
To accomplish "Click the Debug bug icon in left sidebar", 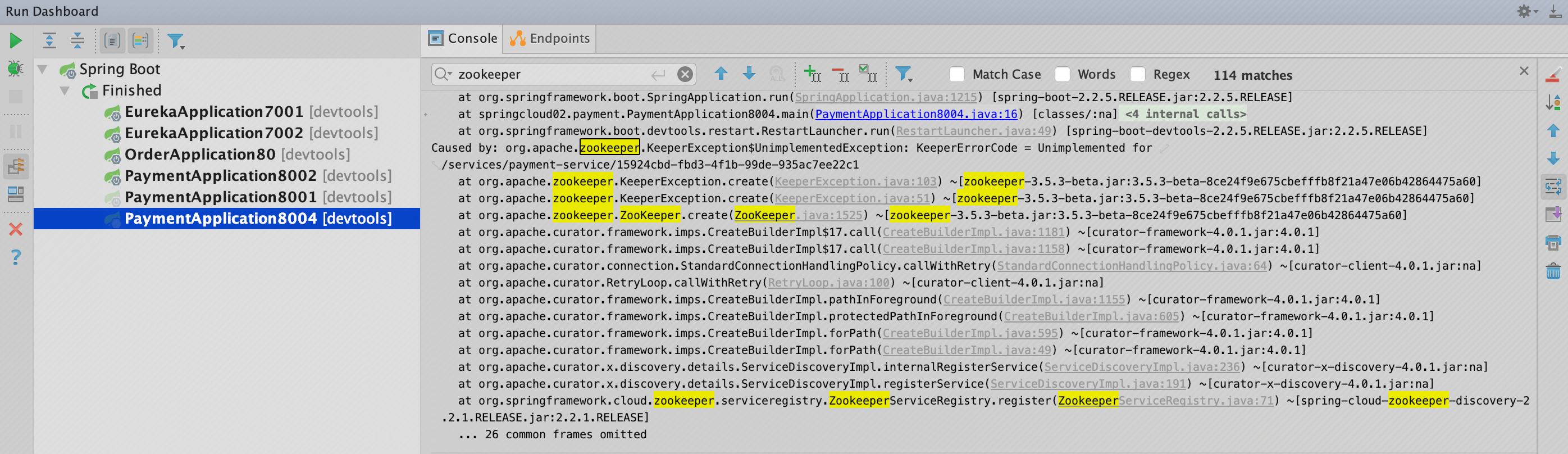I will 15,68.
